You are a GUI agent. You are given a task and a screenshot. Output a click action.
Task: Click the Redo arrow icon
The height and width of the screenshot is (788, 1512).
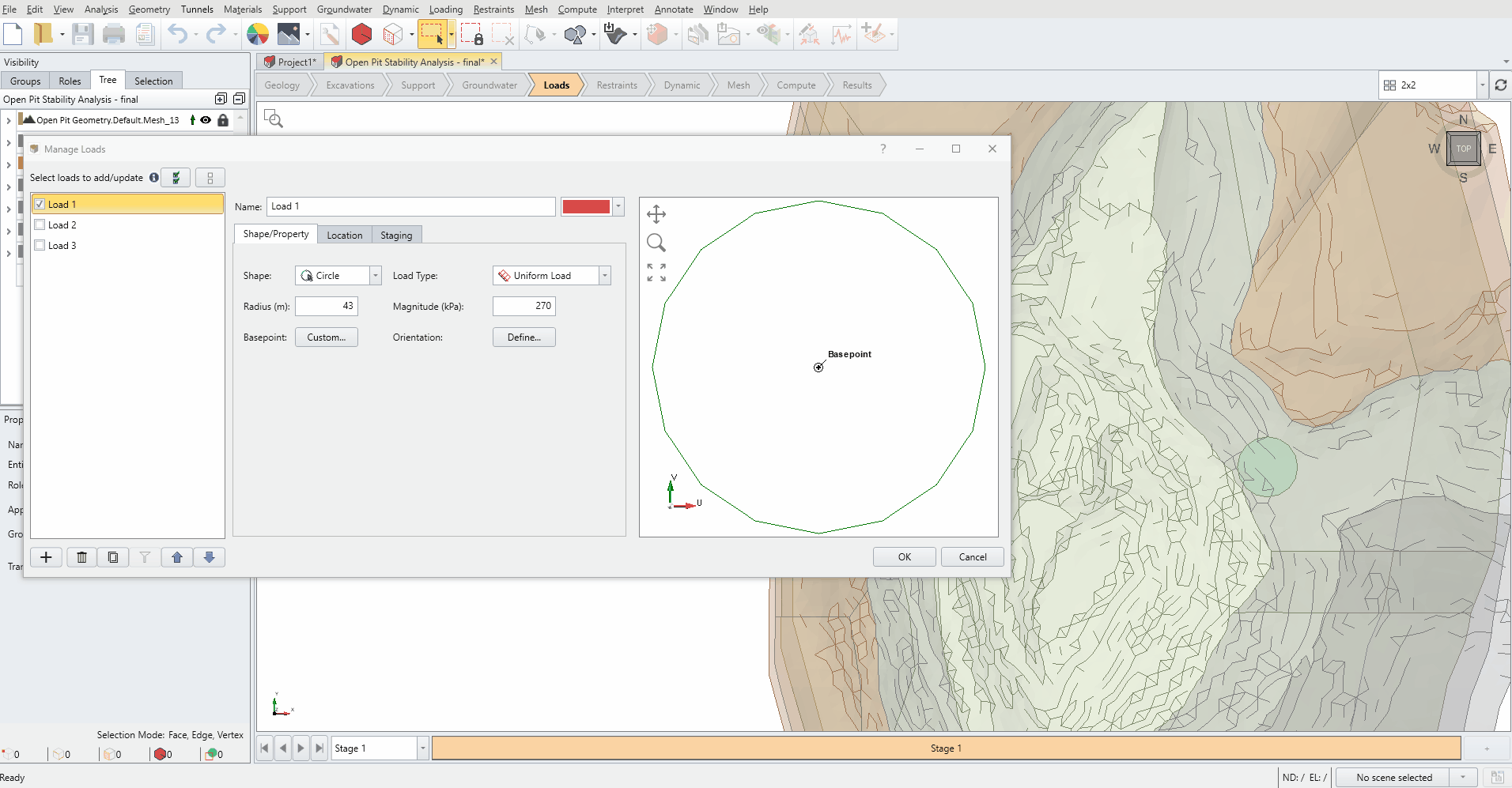(x=216, y=34)
